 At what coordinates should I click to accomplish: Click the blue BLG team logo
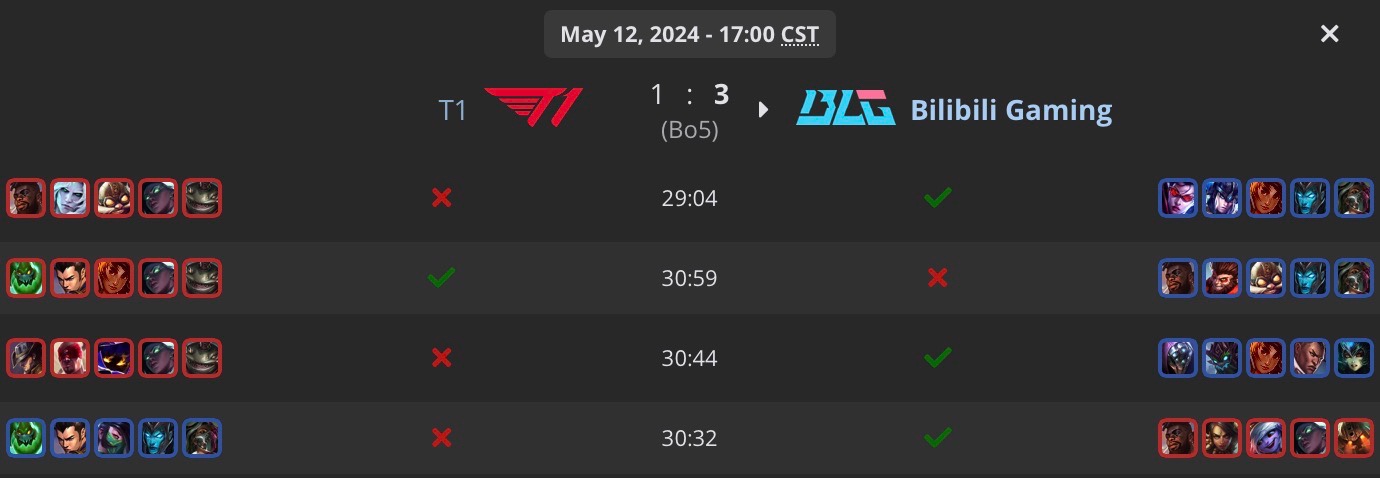[x=845, y=108]
